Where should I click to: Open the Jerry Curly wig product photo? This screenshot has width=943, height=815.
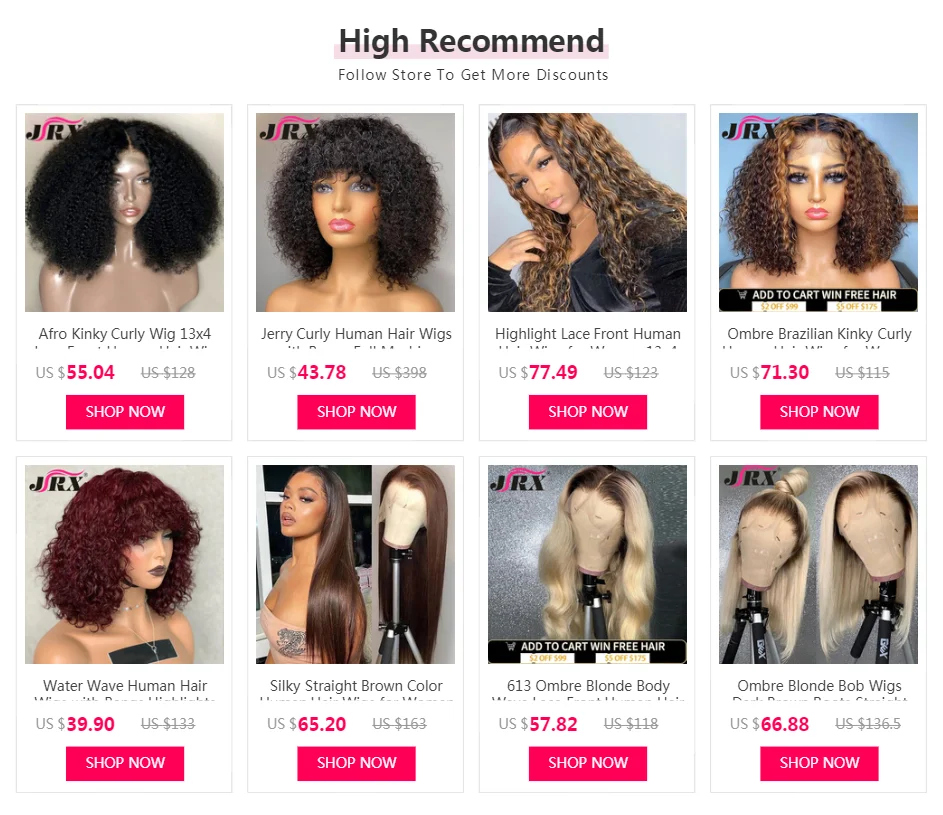coord(355,212)
